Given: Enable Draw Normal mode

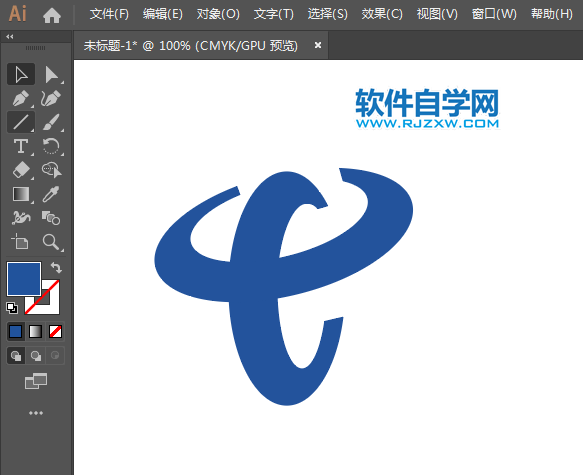Looking at the screenshot, I should pos(16,356).
